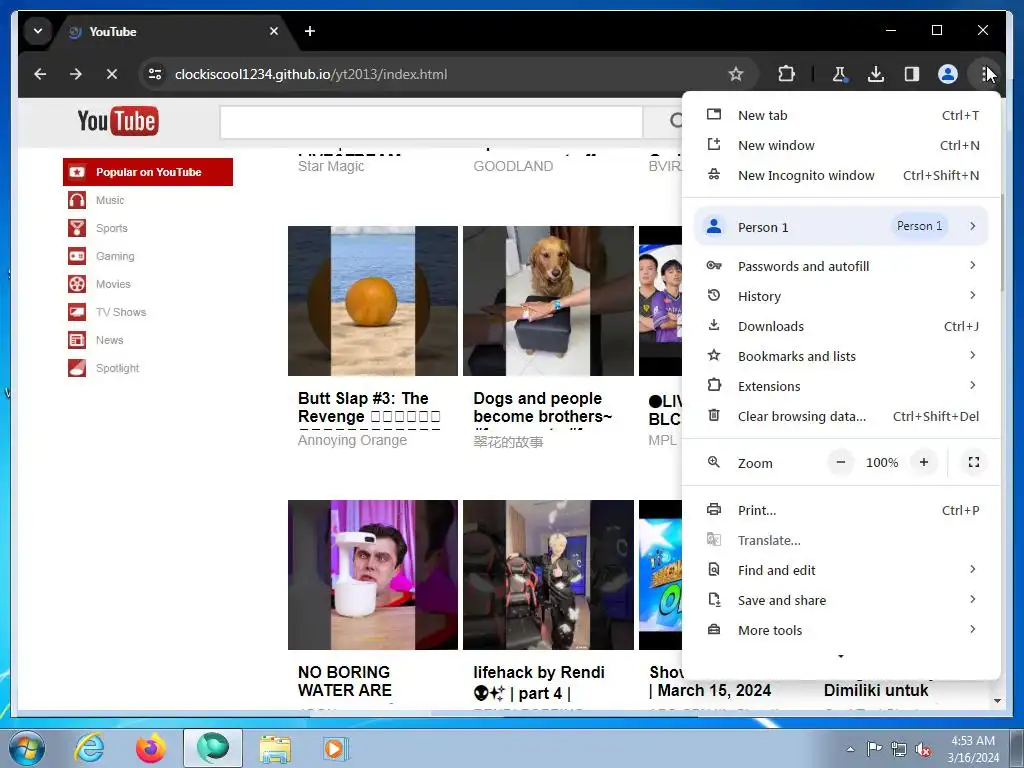1024x768 pixels.
Task: Open the toolbar Downloads tray icon
Action: pyautogui.click(x=876, y=74)
